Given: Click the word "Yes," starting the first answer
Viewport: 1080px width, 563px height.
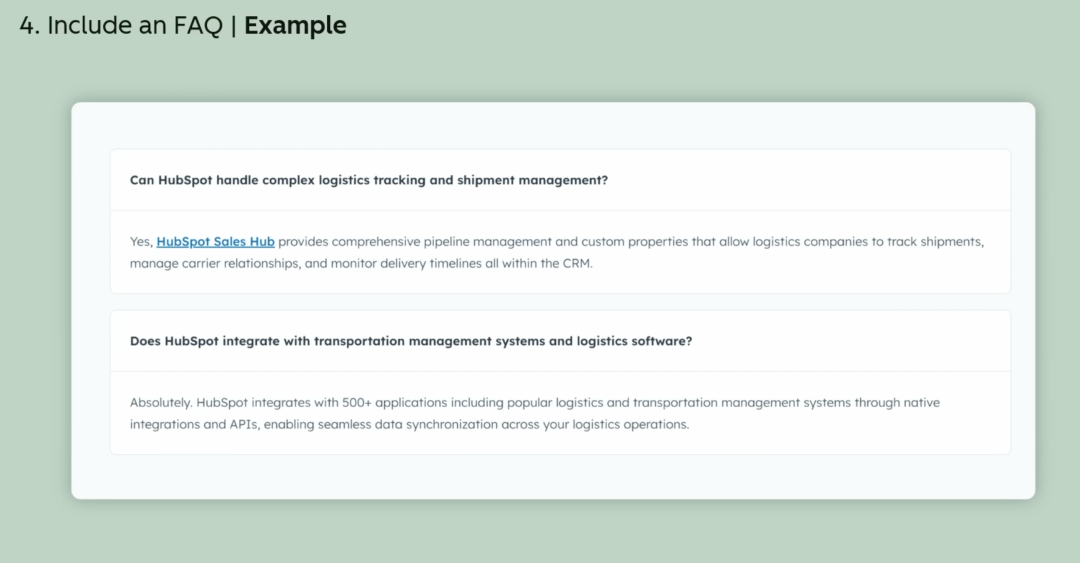Looking at the screenshot, I should pos(141,241).
